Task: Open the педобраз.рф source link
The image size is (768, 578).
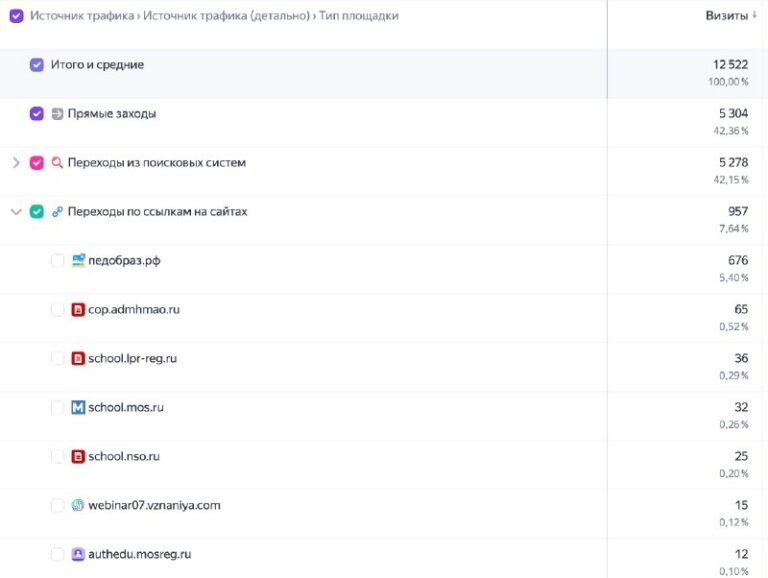Action: pos(124,261)
